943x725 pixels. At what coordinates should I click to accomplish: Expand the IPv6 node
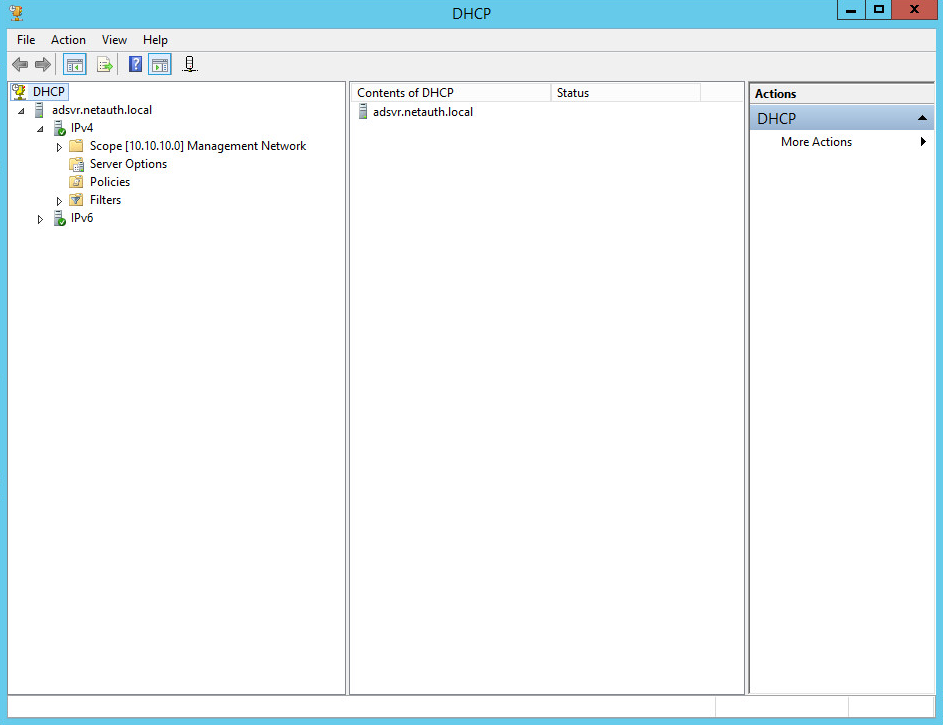[x=40, y=219]
